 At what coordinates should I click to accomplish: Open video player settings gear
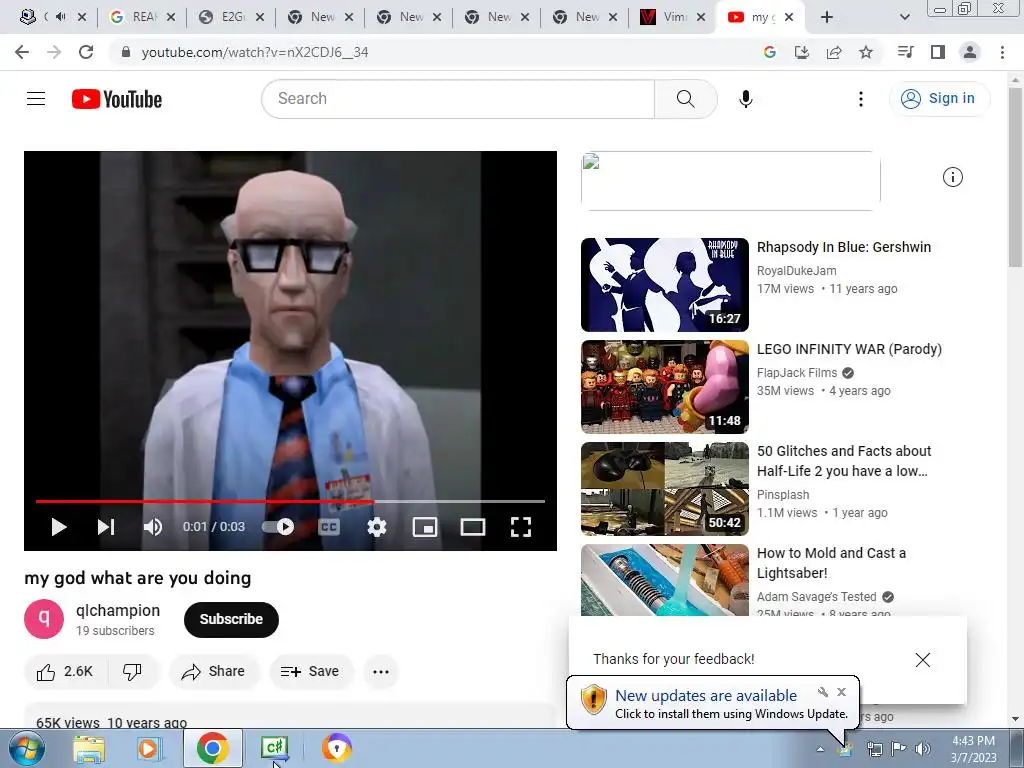(377, 527)
